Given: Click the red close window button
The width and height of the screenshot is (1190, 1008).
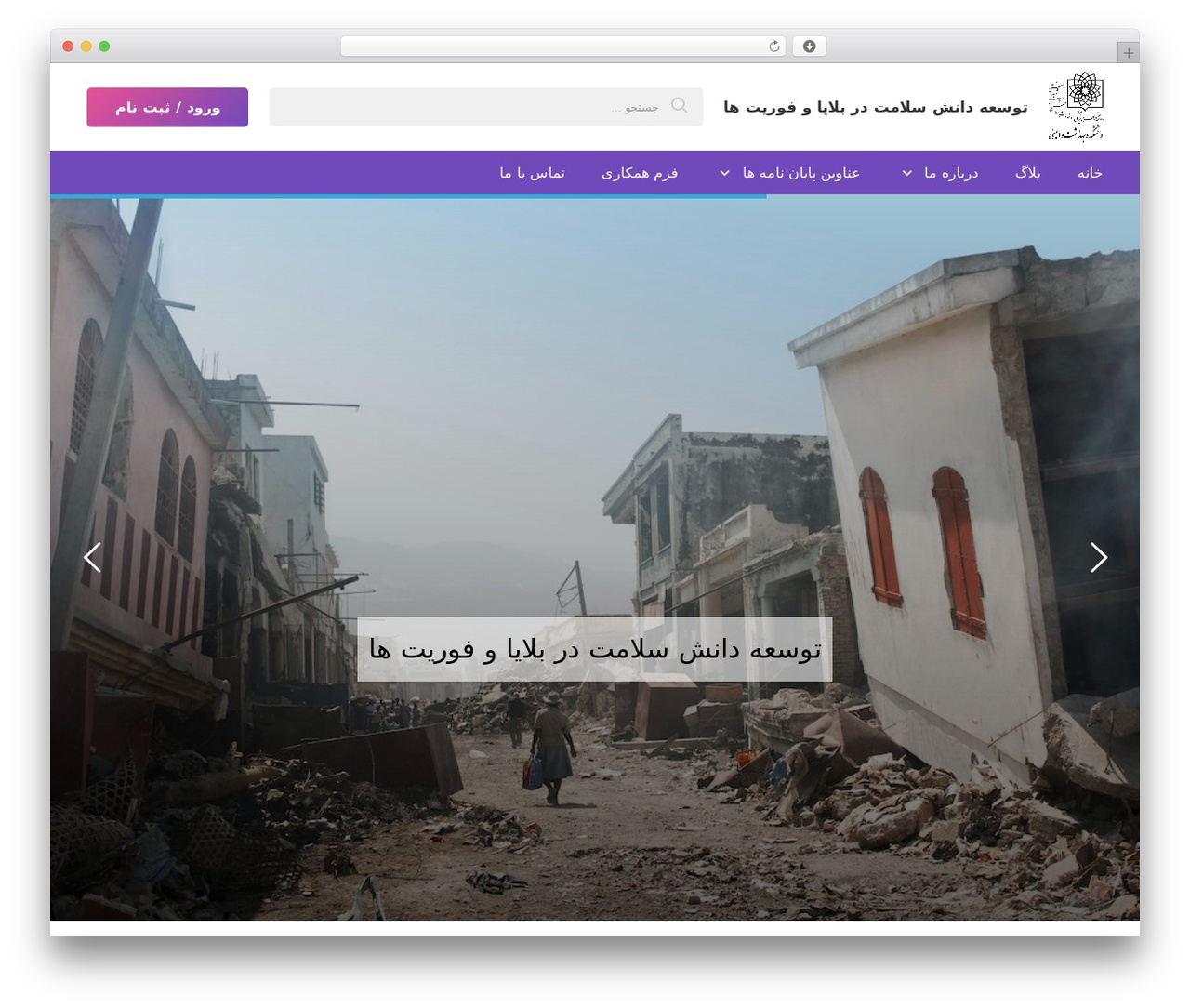Looking at the screenshot, I should click(x=68, y=46).
